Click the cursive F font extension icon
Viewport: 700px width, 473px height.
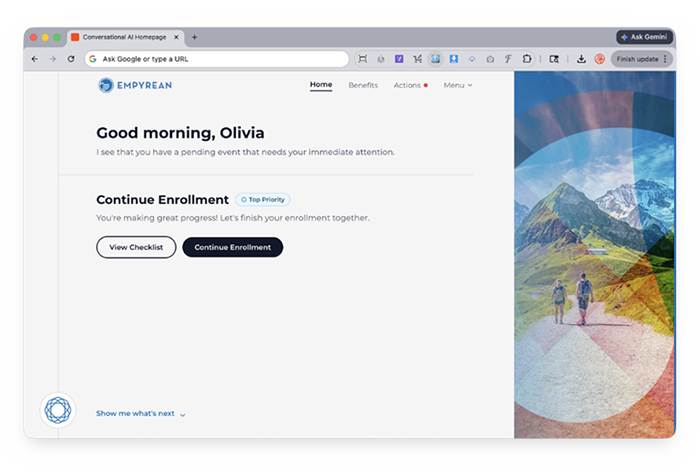click(x=508, y=59)
